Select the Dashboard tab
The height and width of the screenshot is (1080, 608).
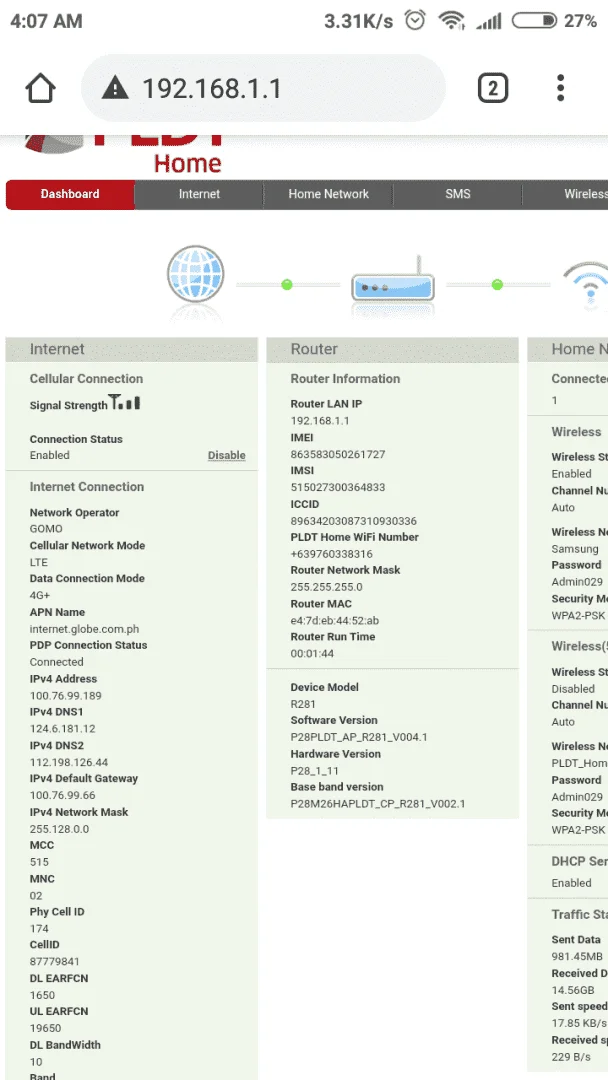(70, 194)
